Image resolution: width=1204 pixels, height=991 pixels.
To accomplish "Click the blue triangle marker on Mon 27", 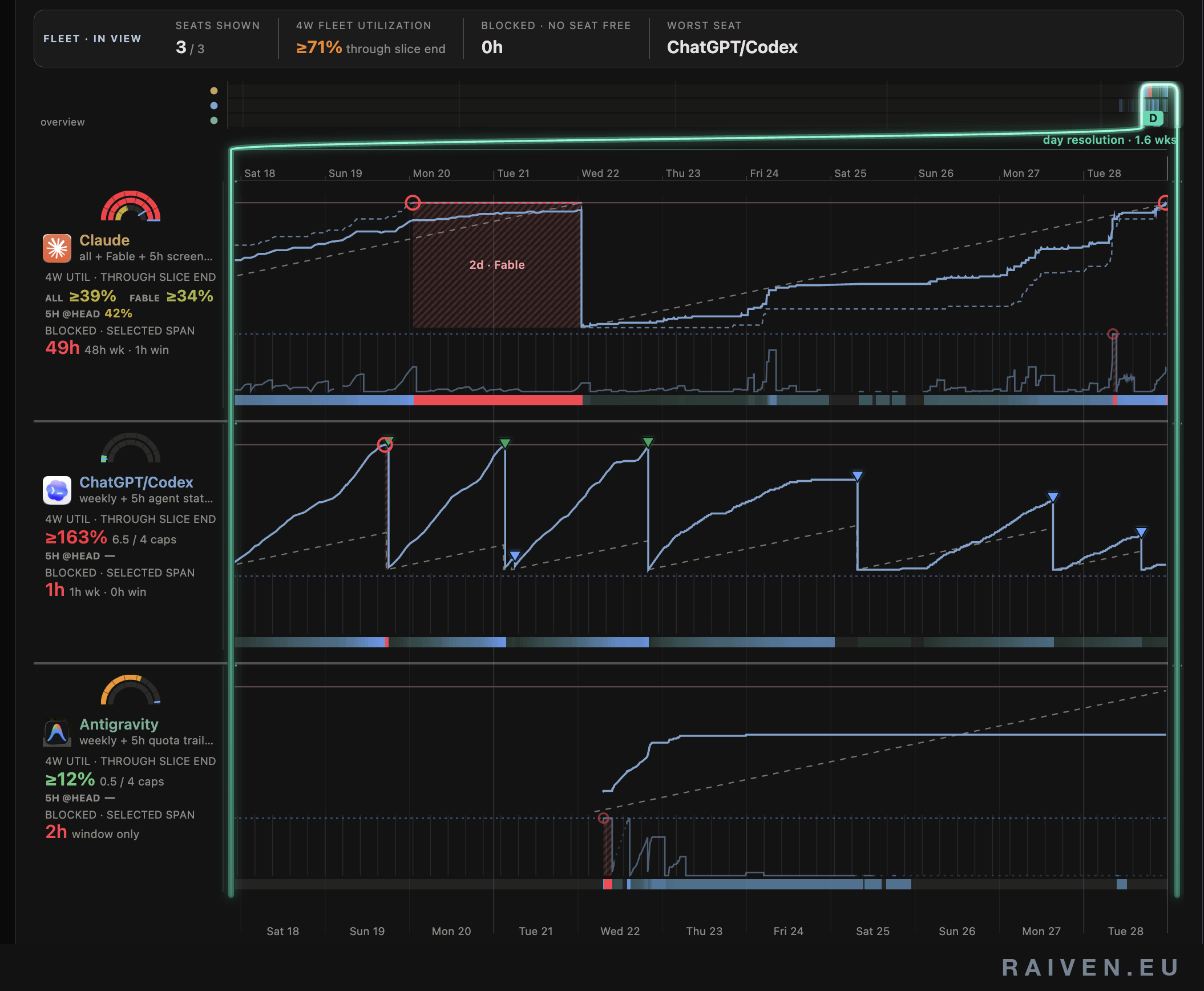I will click(x=1053, y=497).
